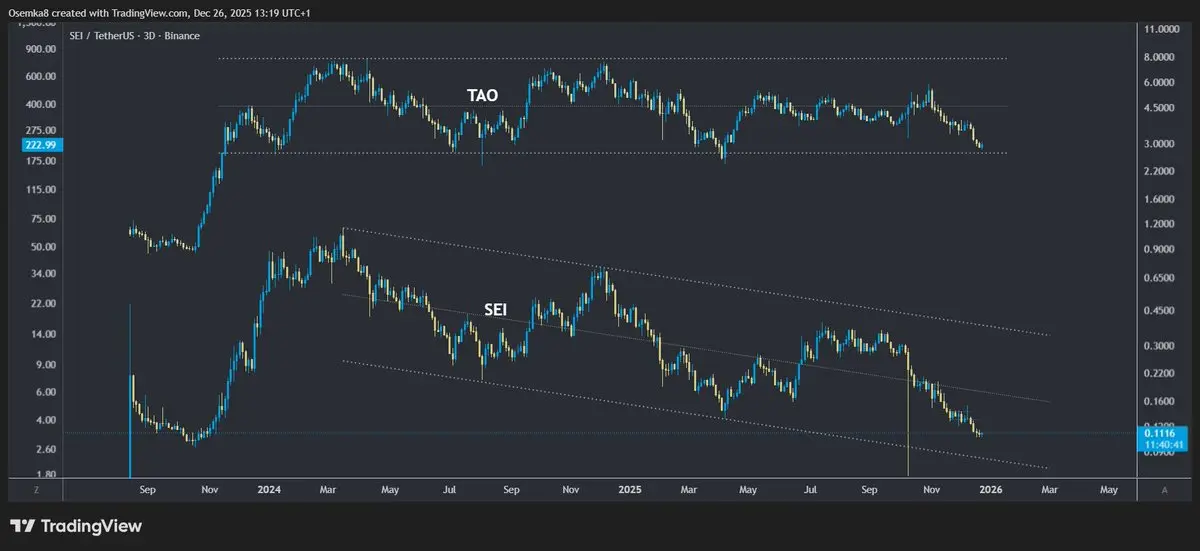This screenshot has height=551, width=1200.
Task: Click the TradingView logo icon
Action: click(22, 526)
